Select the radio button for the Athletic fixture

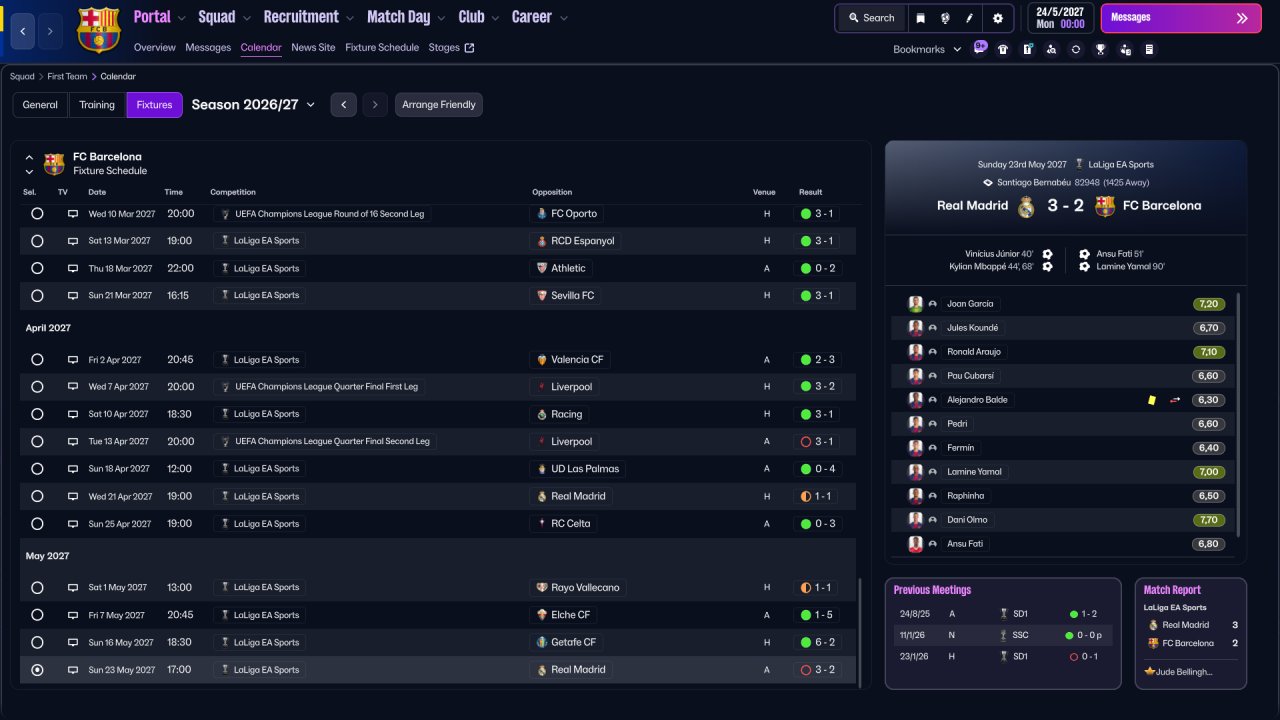coord(37,268)
